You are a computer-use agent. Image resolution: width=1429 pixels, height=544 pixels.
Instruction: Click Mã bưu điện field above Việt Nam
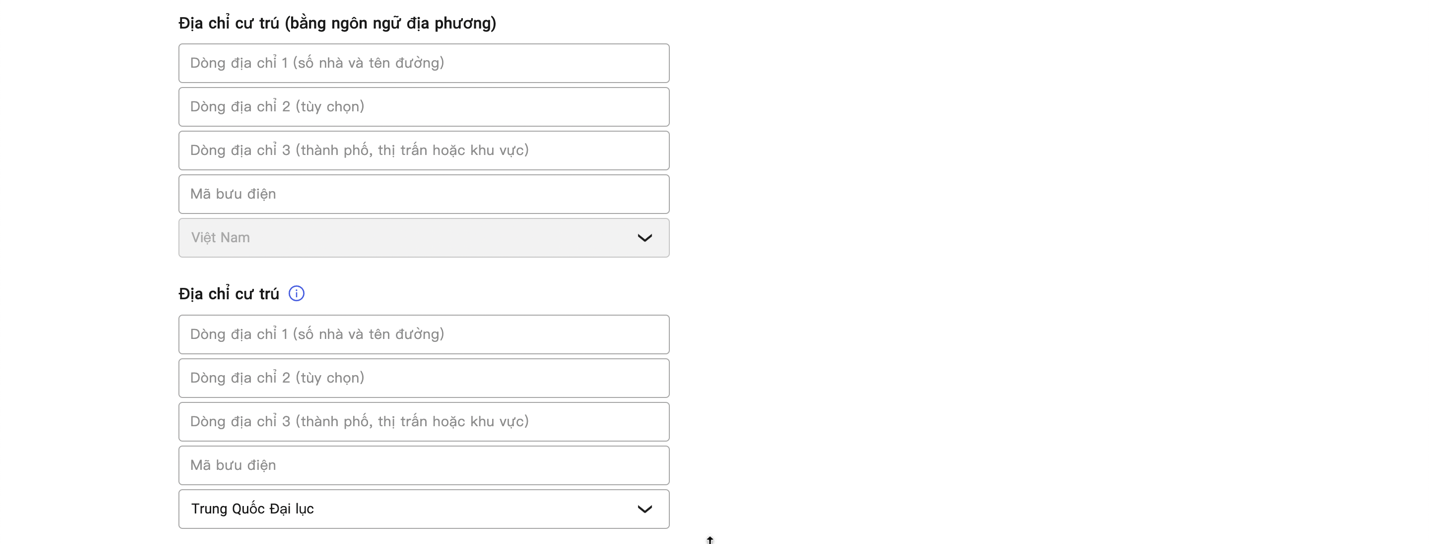[423, 194]
